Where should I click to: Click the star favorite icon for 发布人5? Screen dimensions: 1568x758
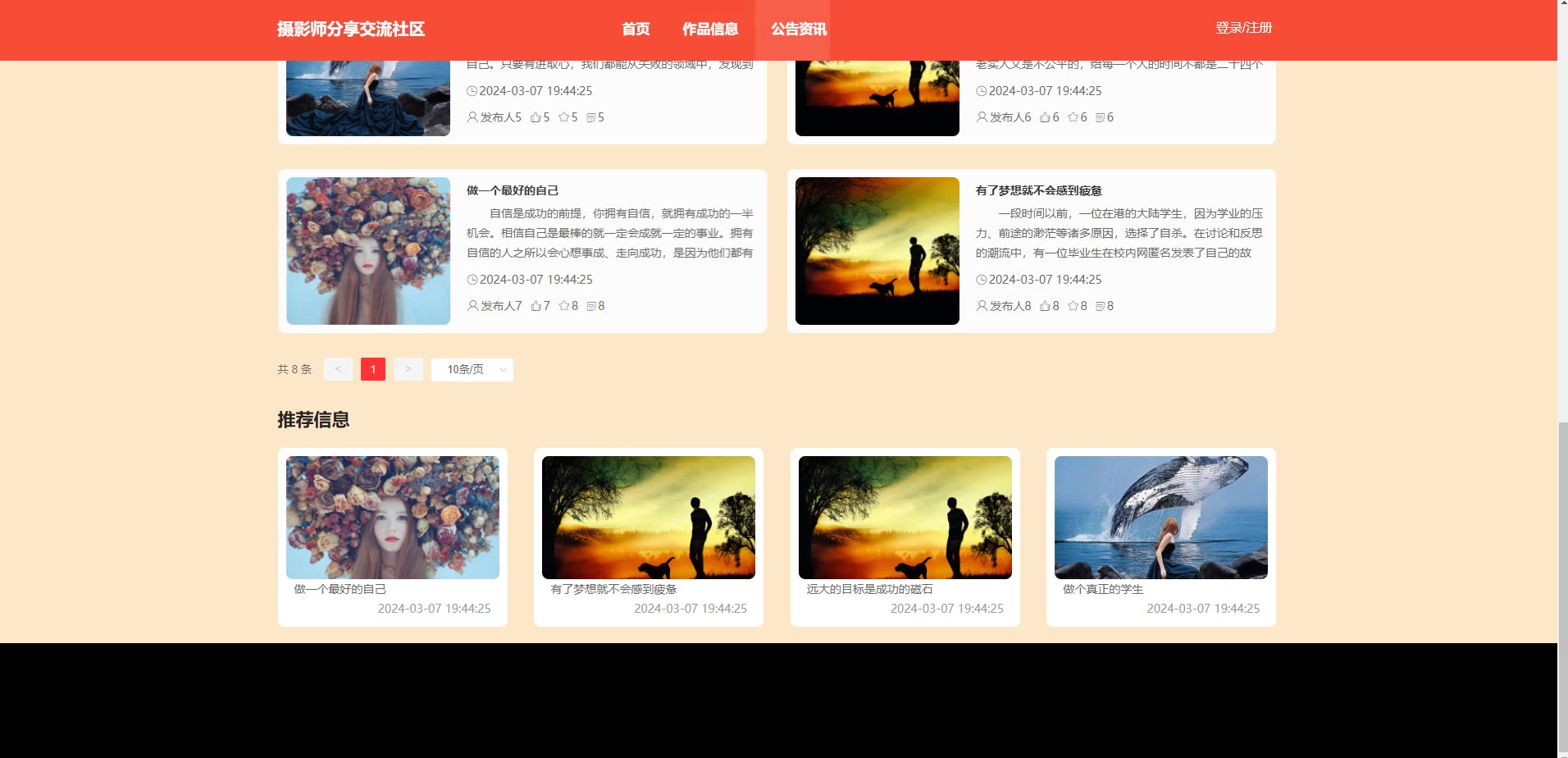pos(563,117)
